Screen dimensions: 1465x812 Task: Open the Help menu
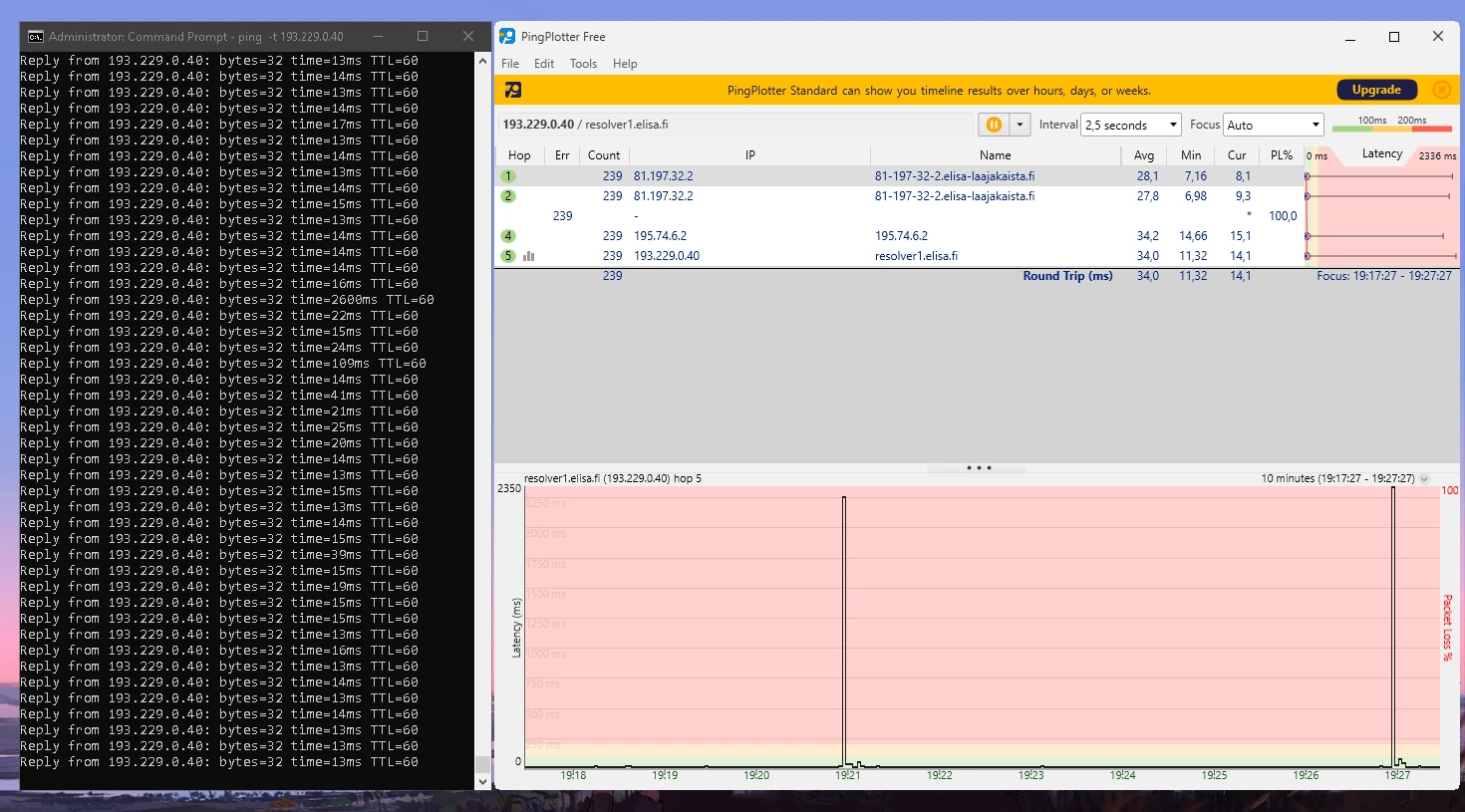click(x=625, y=64)
